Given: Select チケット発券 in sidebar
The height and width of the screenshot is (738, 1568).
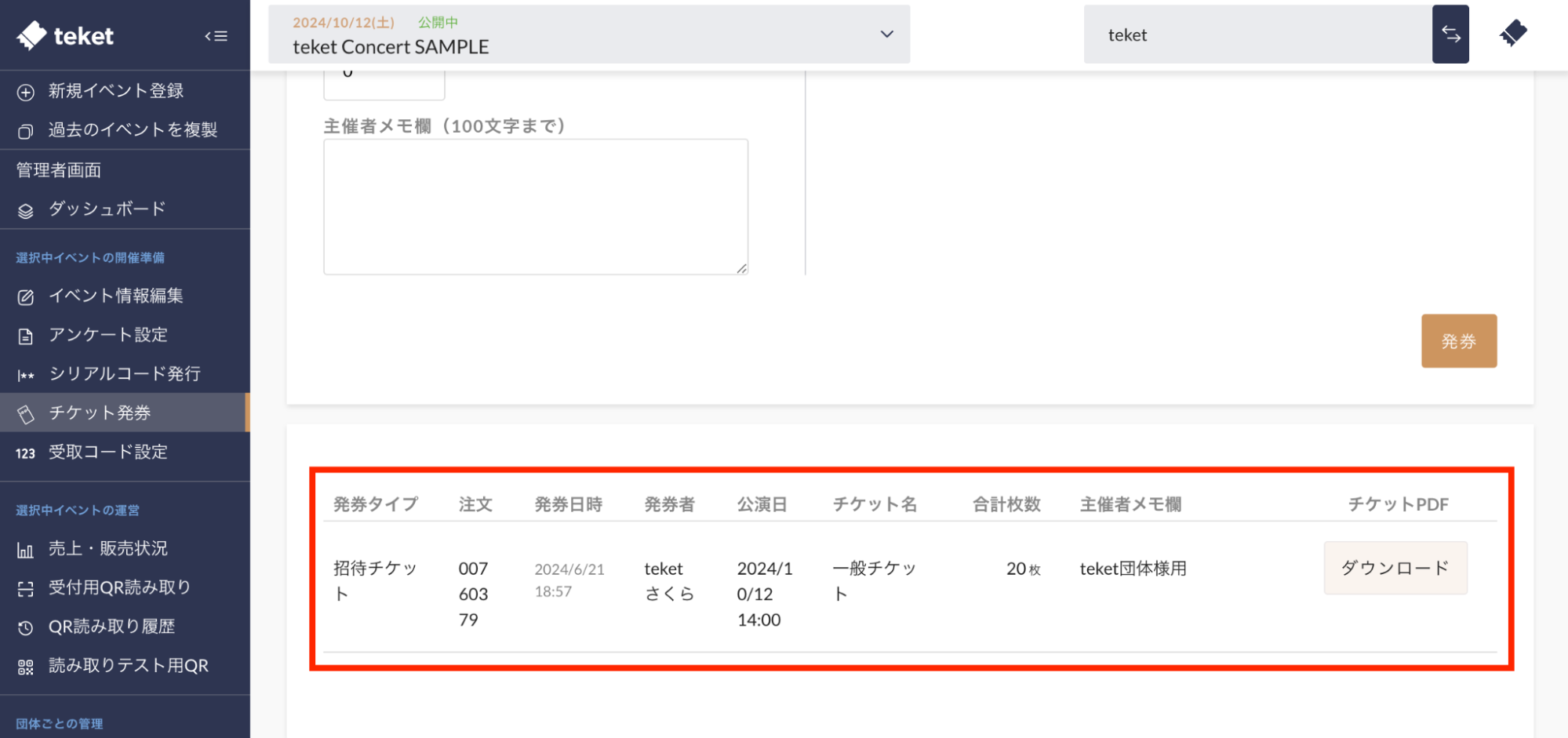Looking at the screenshot, I should click(125, 413).
